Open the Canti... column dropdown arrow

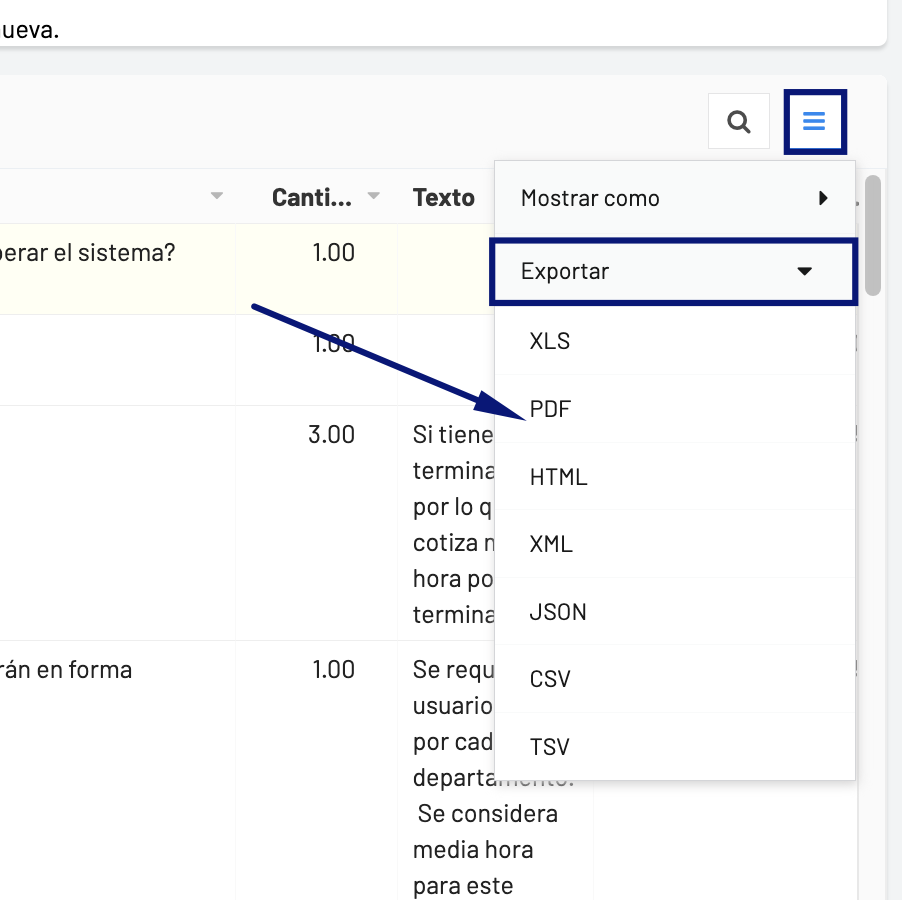tap(374, 197)
